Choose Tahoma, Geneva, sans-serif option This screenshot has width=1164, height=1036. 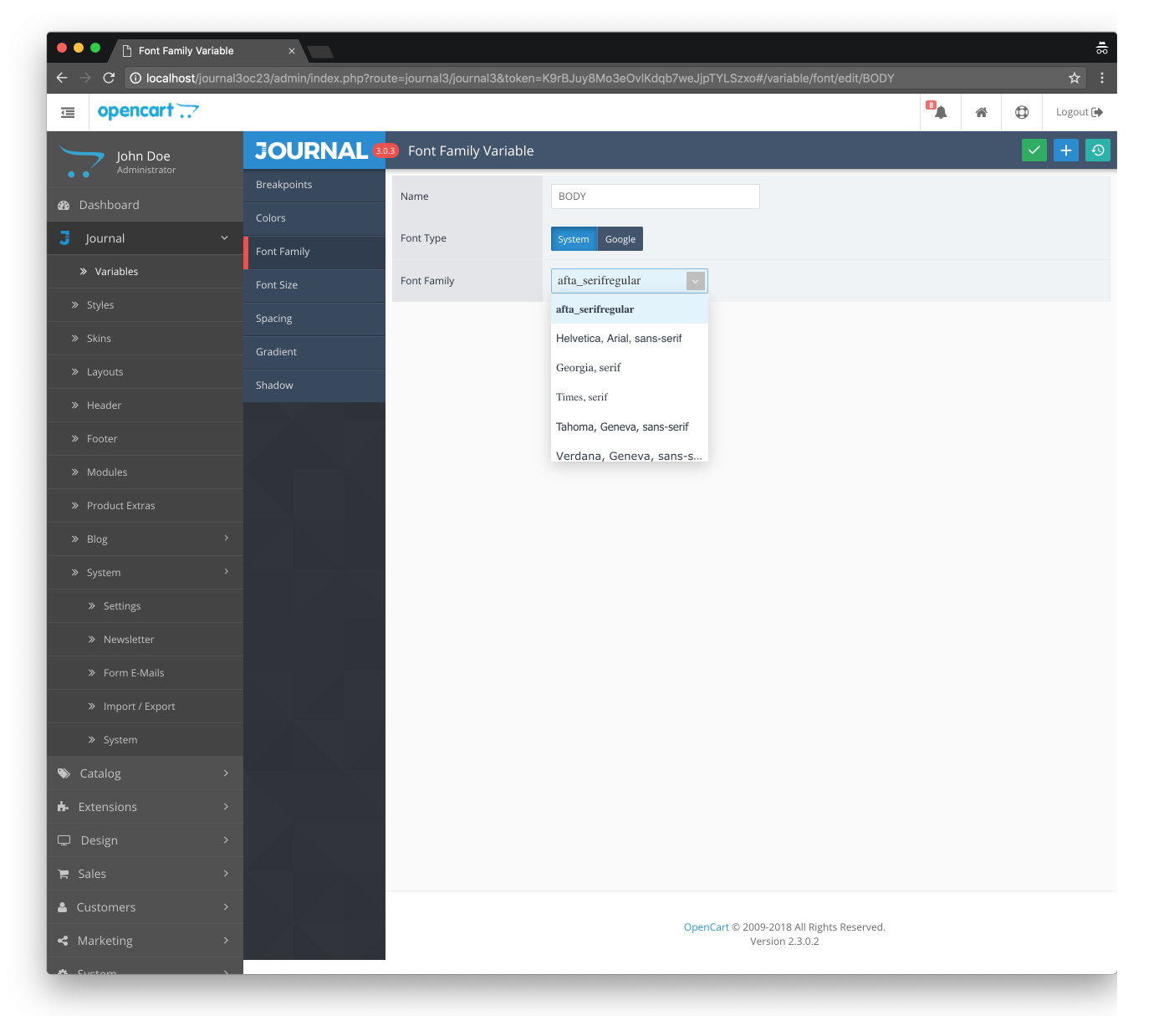[630, 426]
